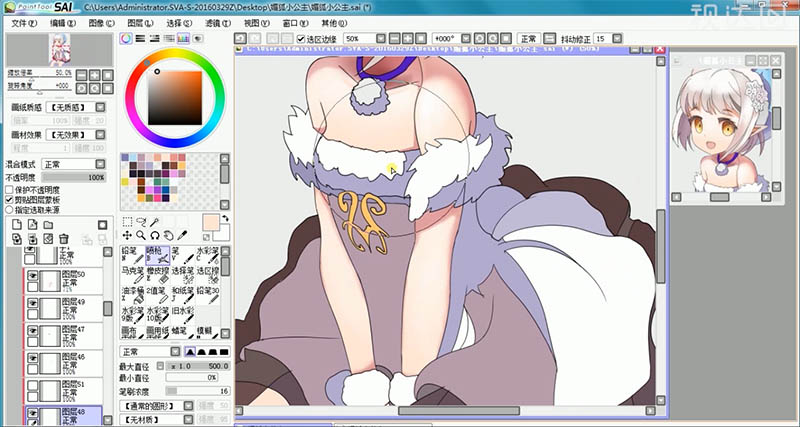Open the 画纸质感 texture dropdown
800x427 pixels.
101,108
